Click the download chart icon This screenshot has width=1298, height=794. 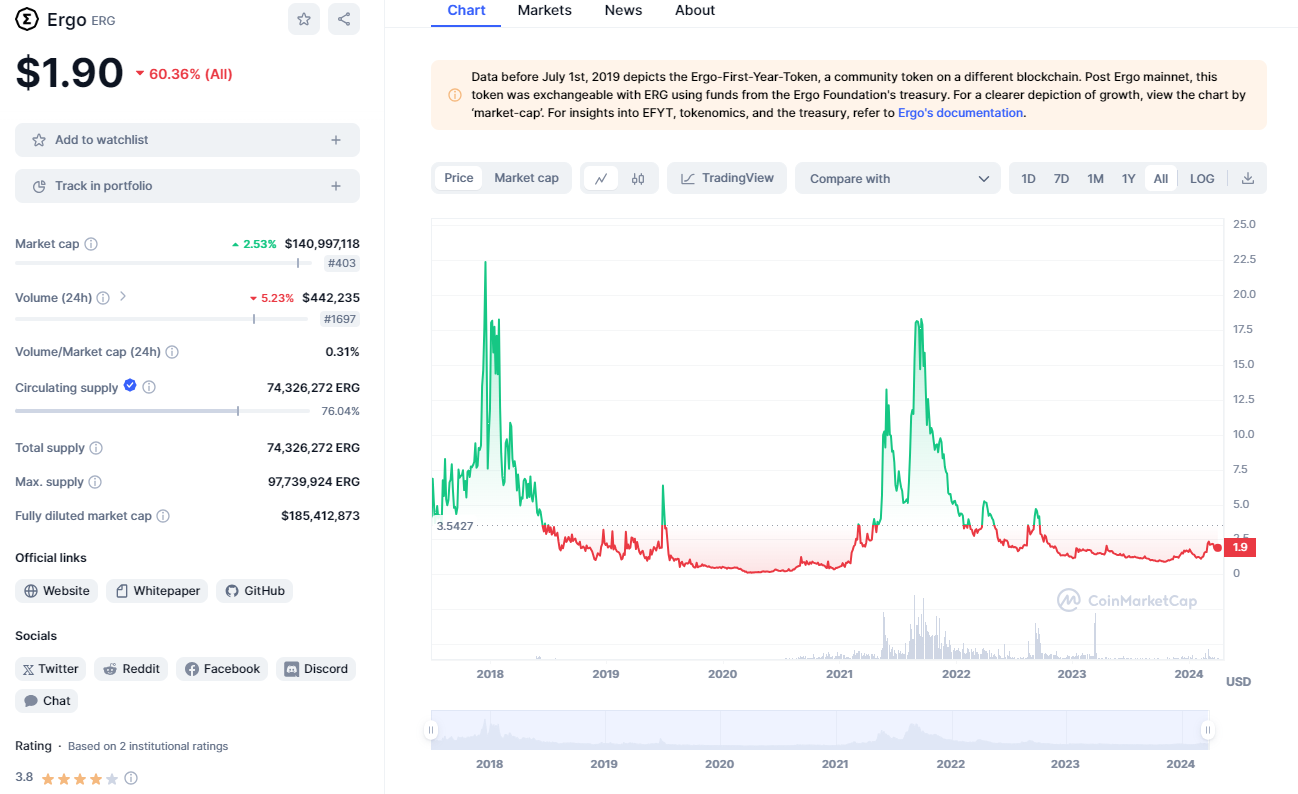click(1247, 178)
